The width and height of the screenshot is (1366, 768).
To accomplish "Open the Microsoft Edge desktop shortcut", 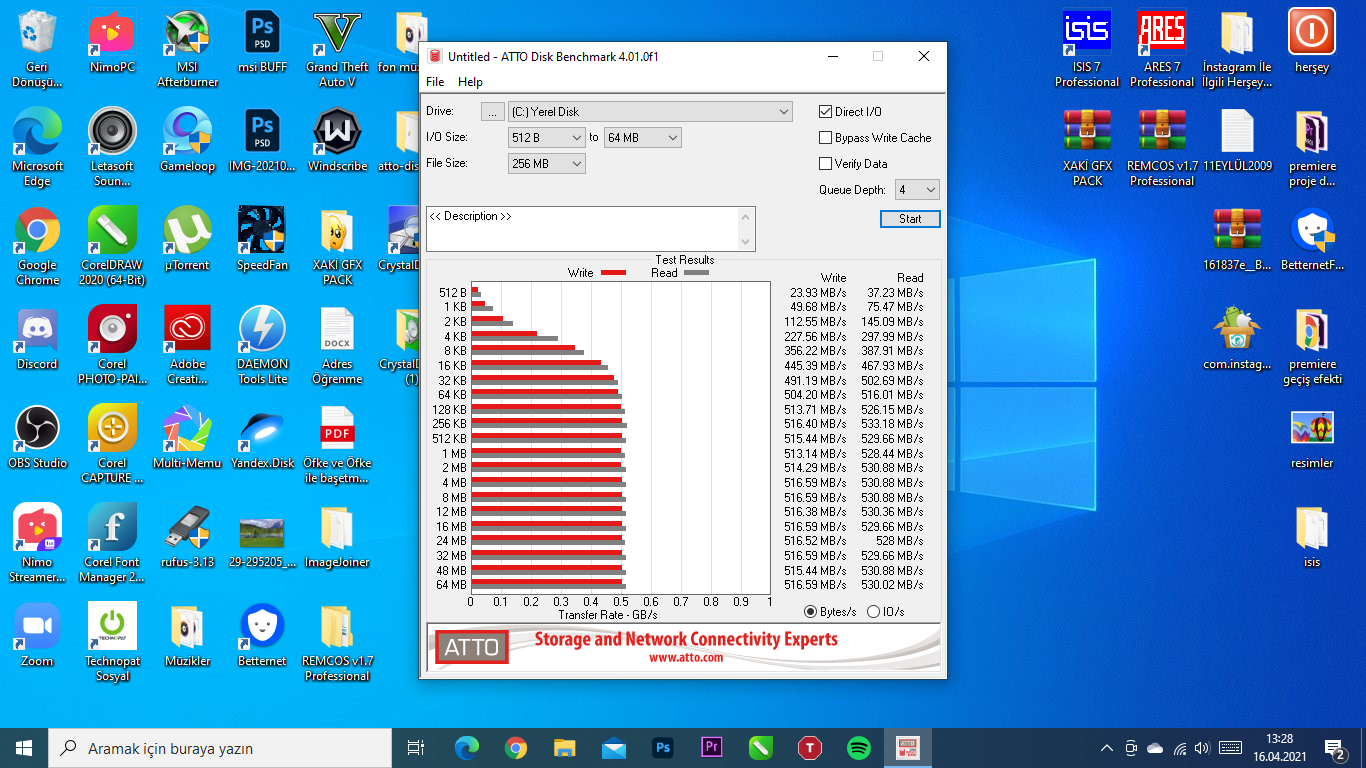I will [37, 146].
